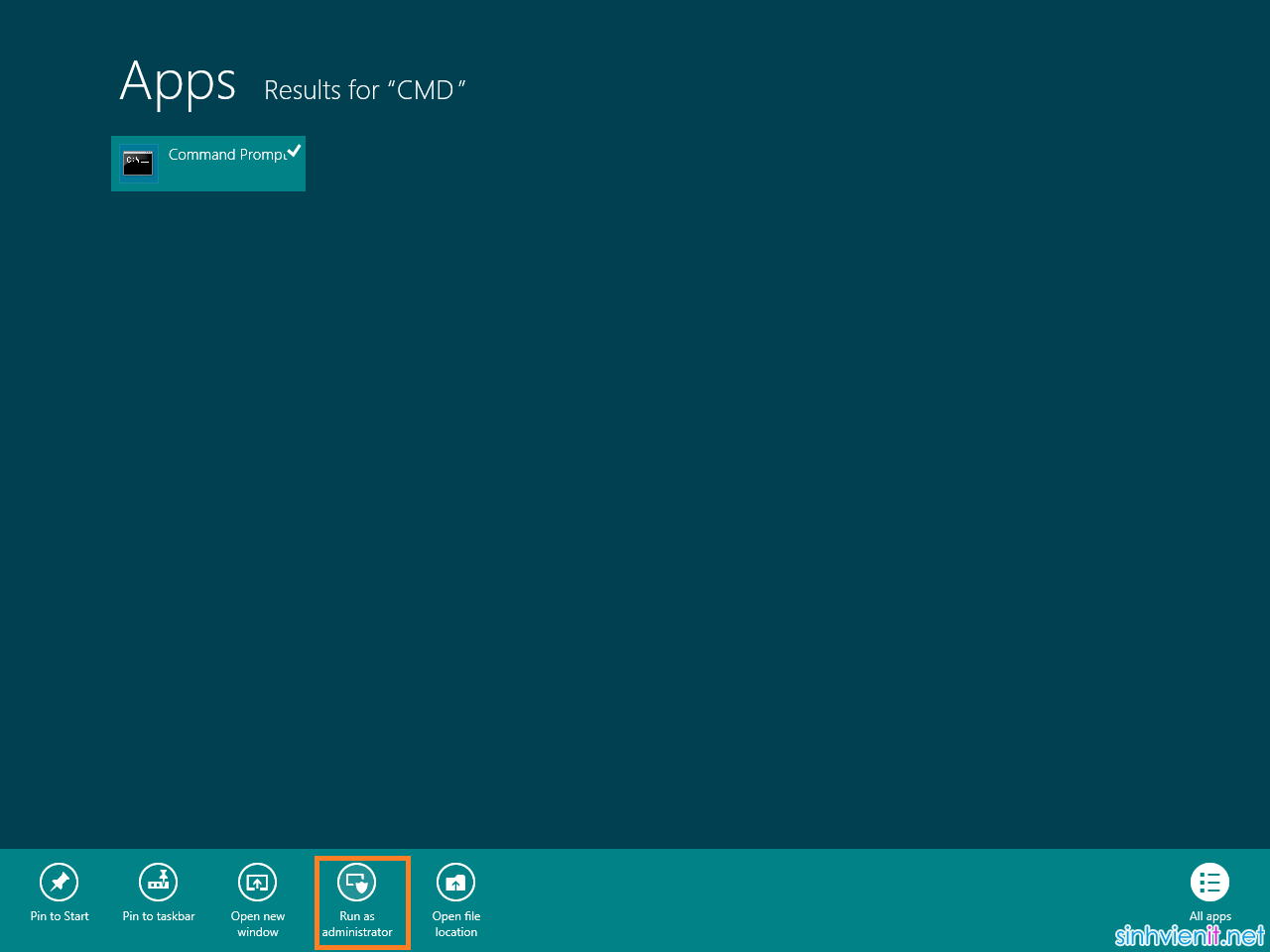
Task: Uncheck the Command Prompt selection checkmark
Action: 294,151
